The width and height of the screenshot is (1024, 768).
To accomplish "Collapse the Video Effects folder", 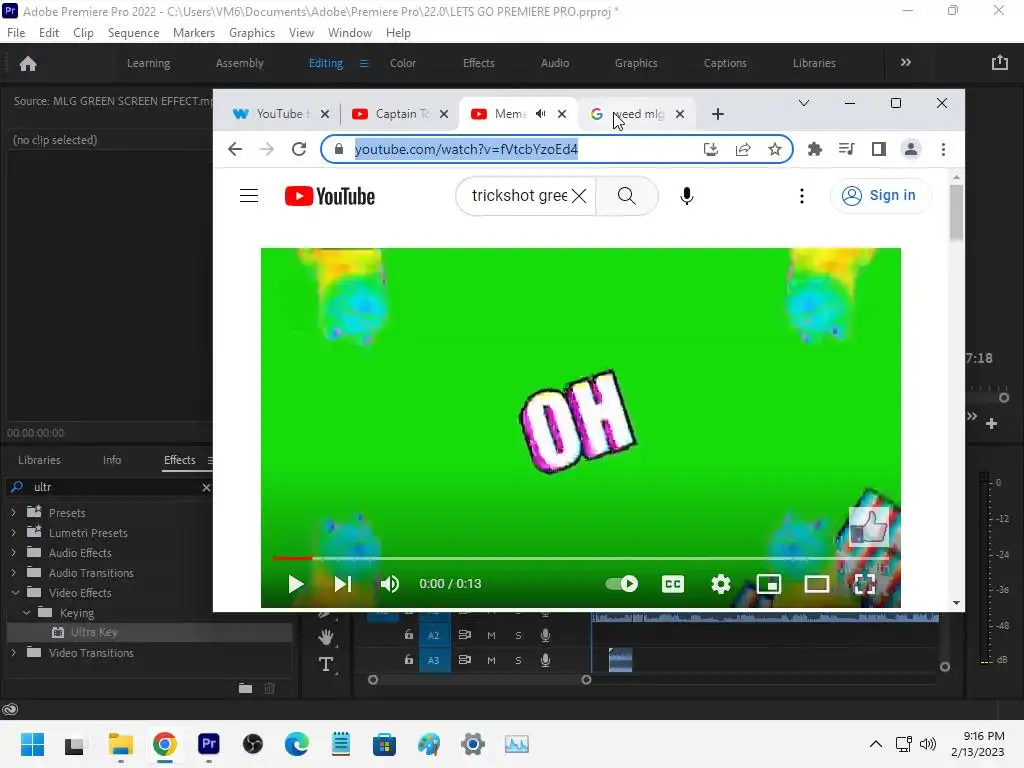I will pos(15,593).
